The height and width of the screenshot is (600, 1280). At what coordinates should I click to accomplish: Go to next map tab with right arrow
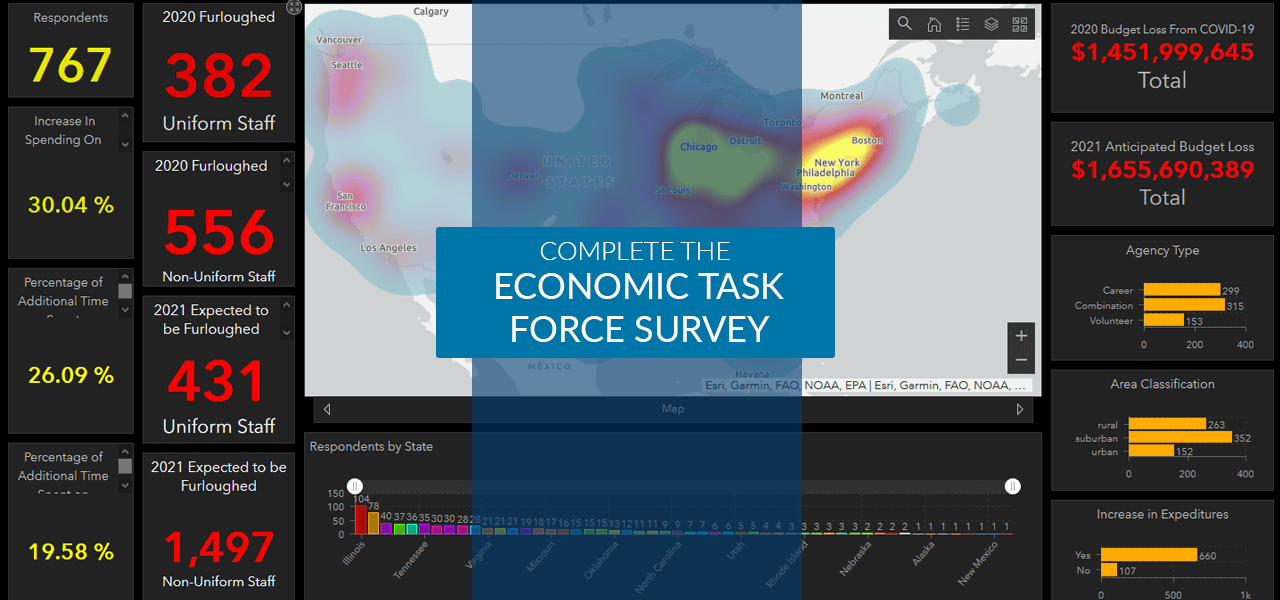[1020, 409]
